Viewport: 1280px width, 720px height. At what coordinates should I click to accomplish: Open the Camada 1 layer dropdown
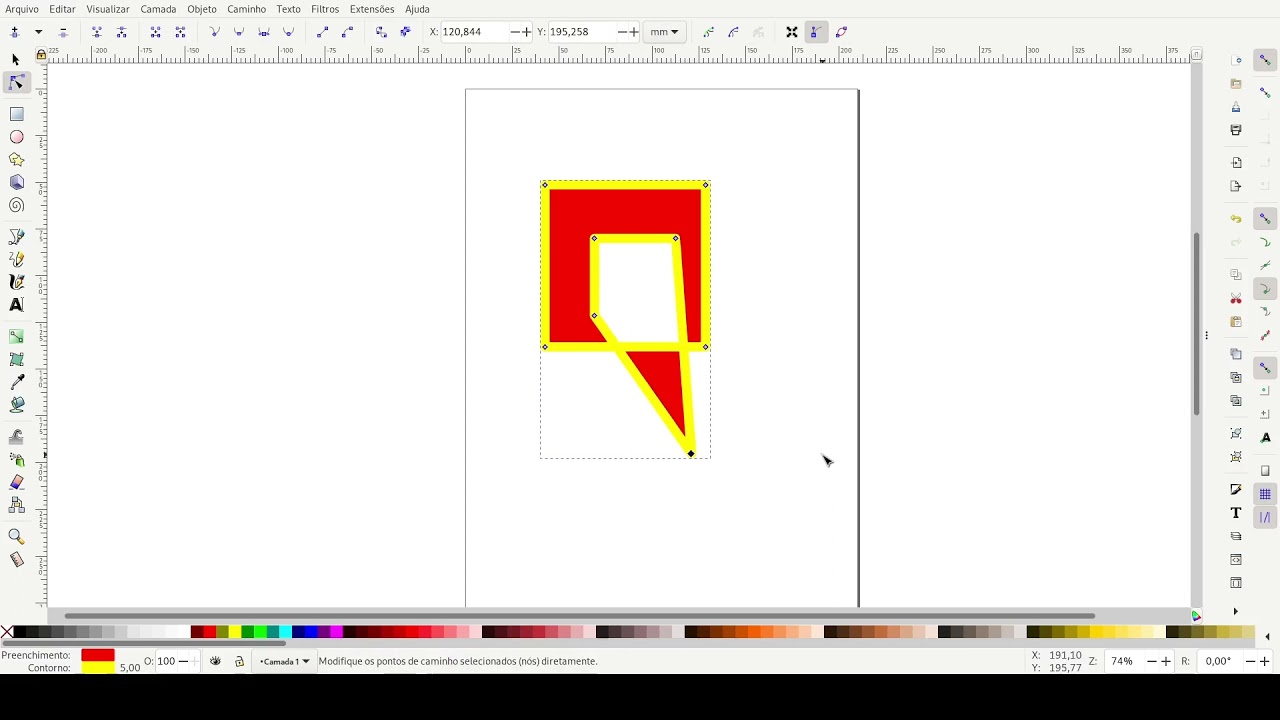[x=284, y=661]
